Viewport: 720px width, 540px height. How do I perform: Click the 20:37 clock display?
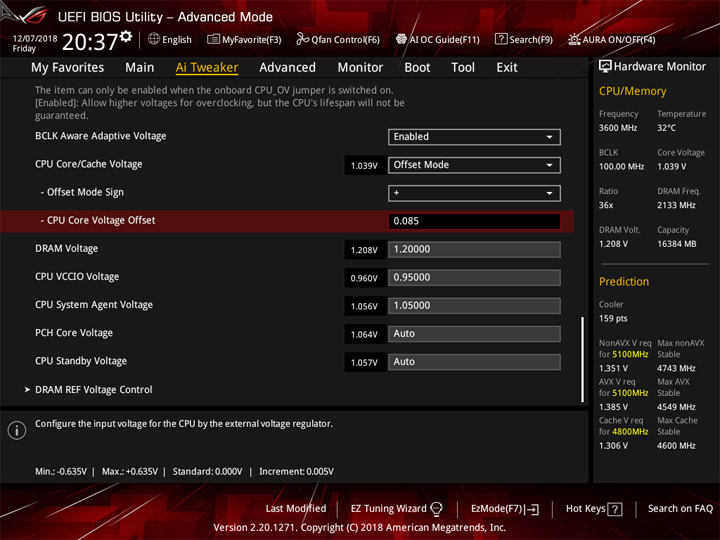(90, 42)
